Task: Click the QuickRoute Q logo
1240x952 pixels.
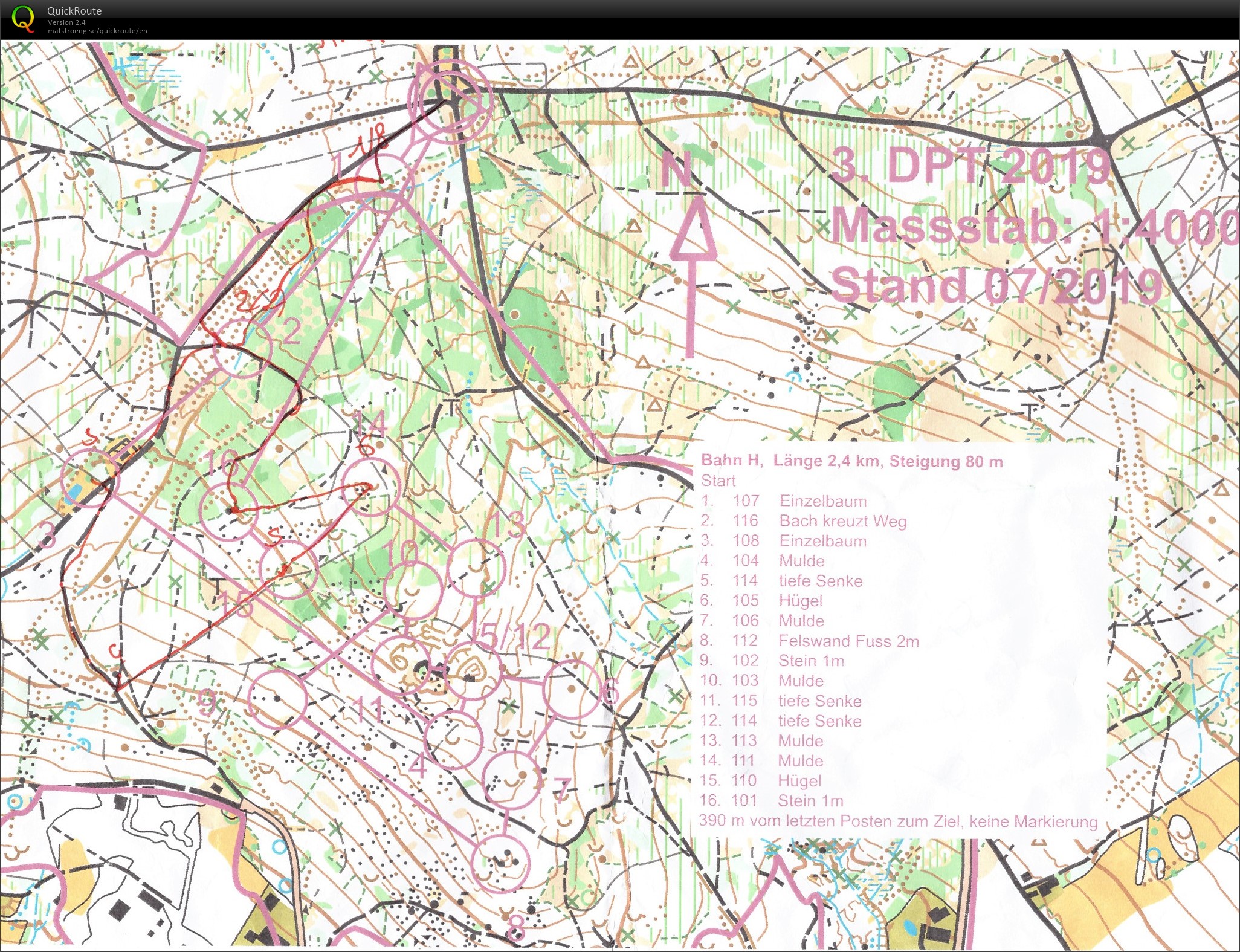Action: coord(23,18)
